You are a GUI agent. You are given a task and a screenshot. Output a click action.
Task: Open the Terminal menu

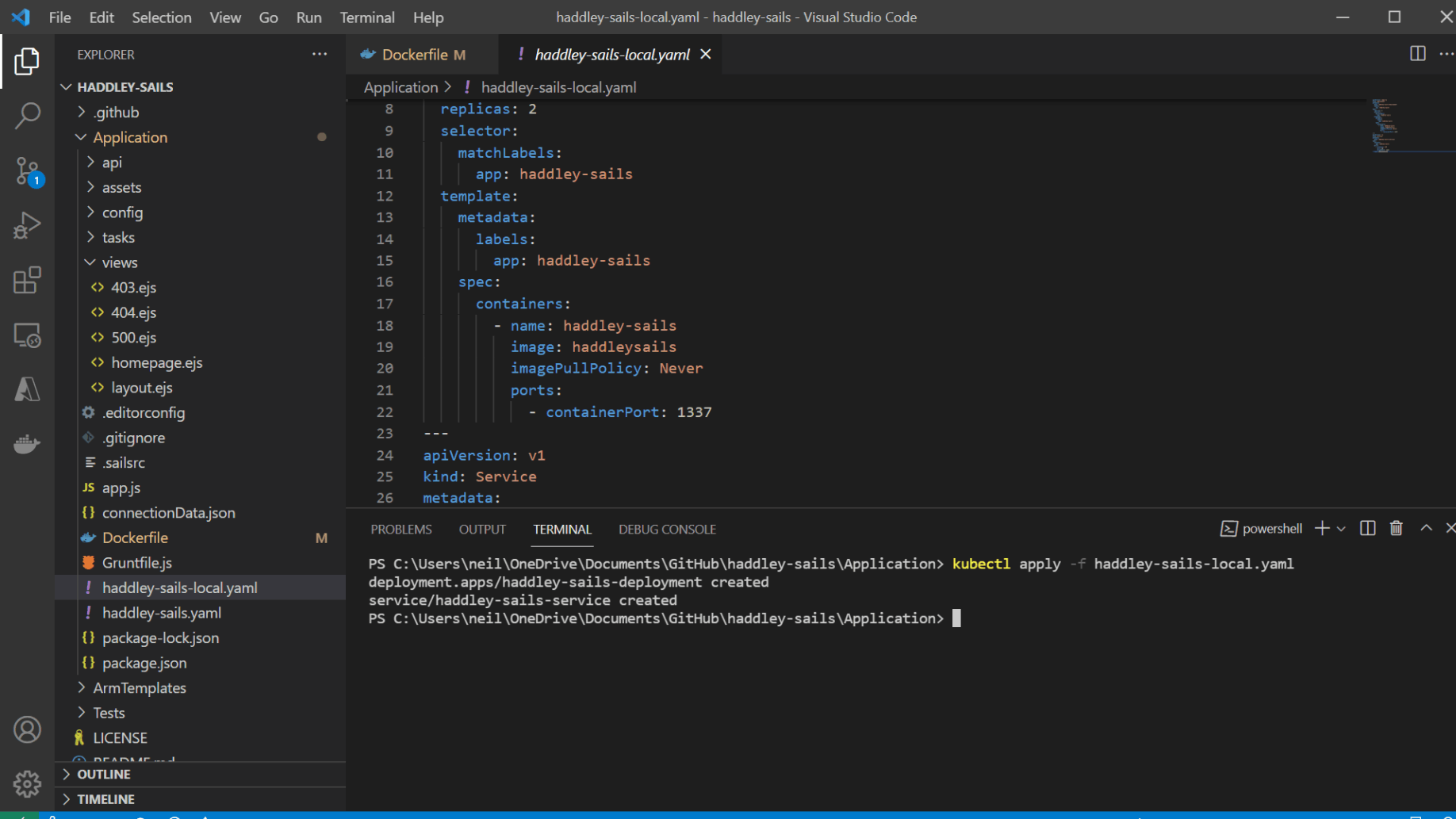[x=366, y=17]
